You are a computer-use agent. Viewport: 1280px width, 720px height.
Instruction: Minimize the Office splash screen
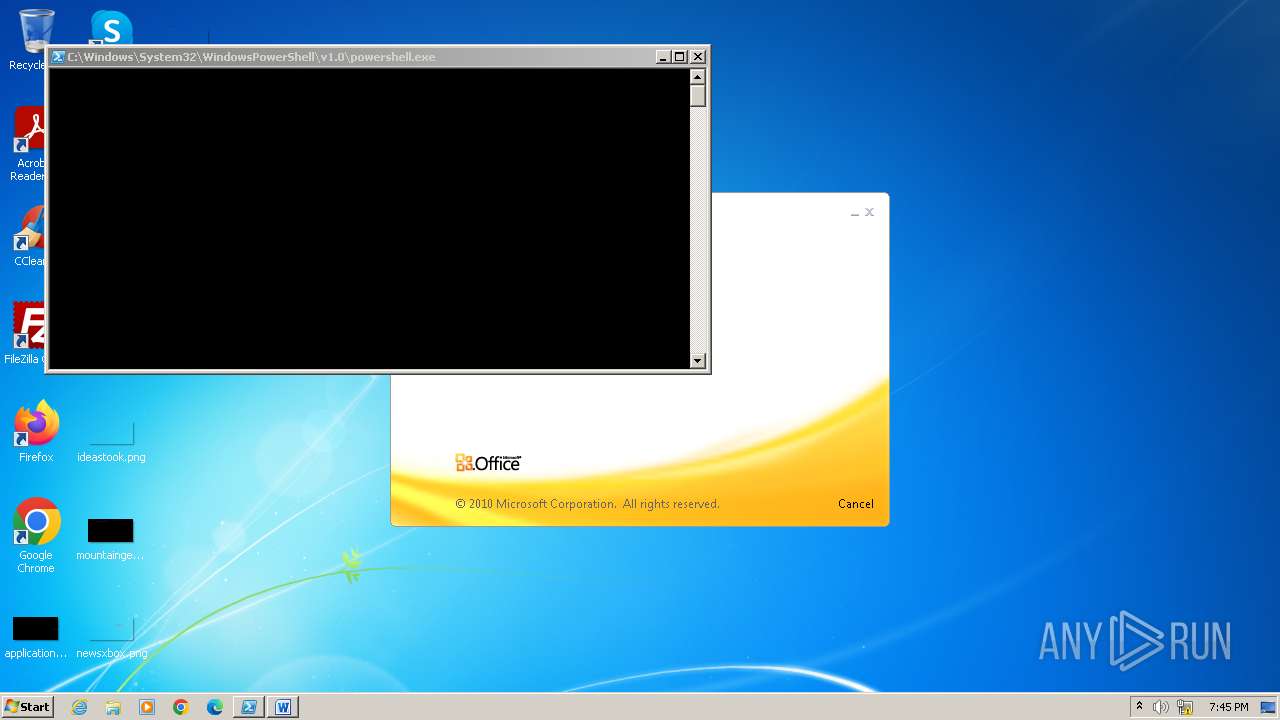pos(855,213)
